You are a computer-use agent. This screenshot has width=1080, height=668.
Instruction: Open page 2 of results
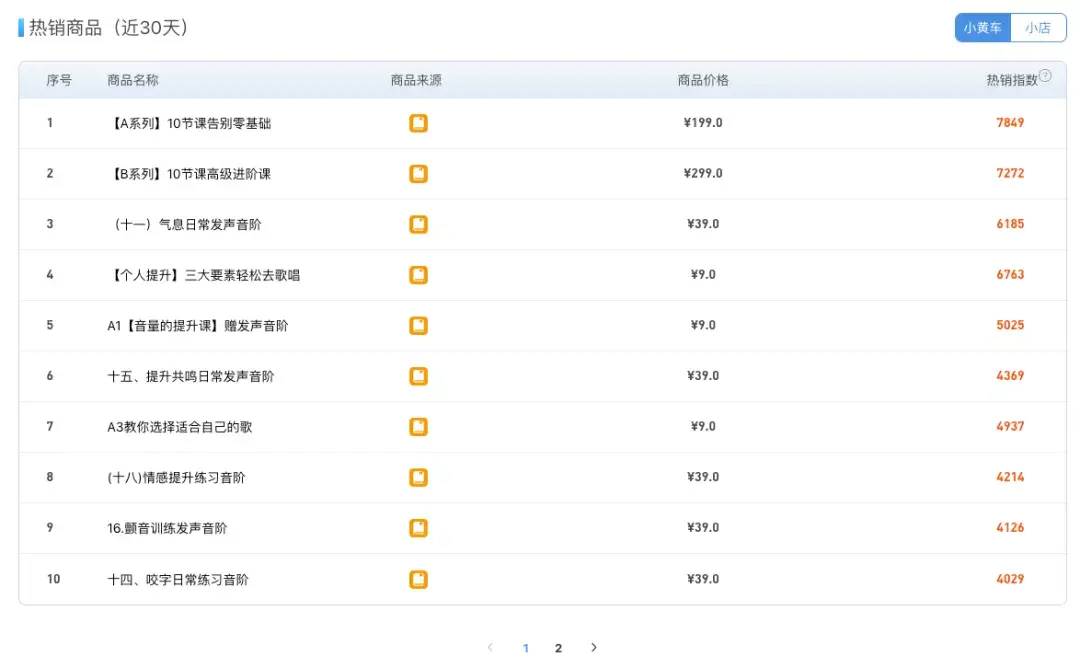[x=558, y=648]
